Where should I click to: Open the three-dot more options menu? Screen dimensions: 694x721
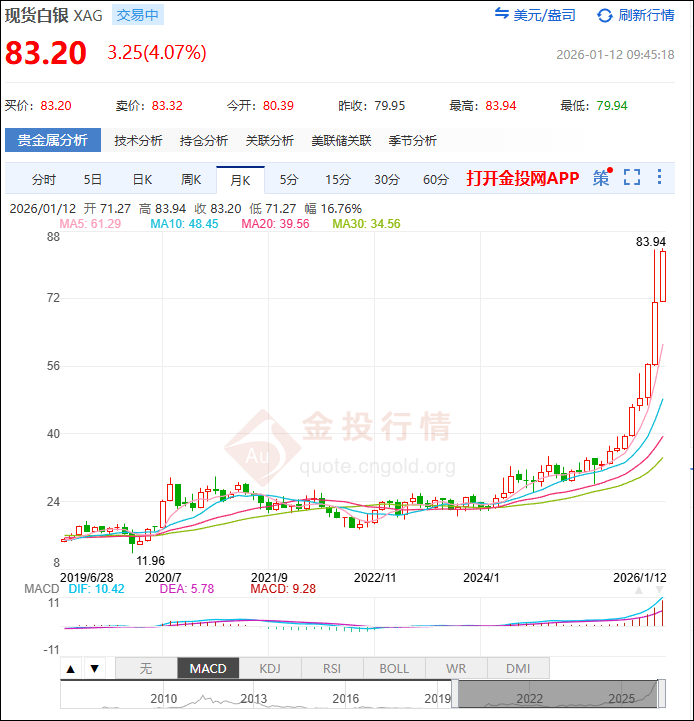[659, 178]
